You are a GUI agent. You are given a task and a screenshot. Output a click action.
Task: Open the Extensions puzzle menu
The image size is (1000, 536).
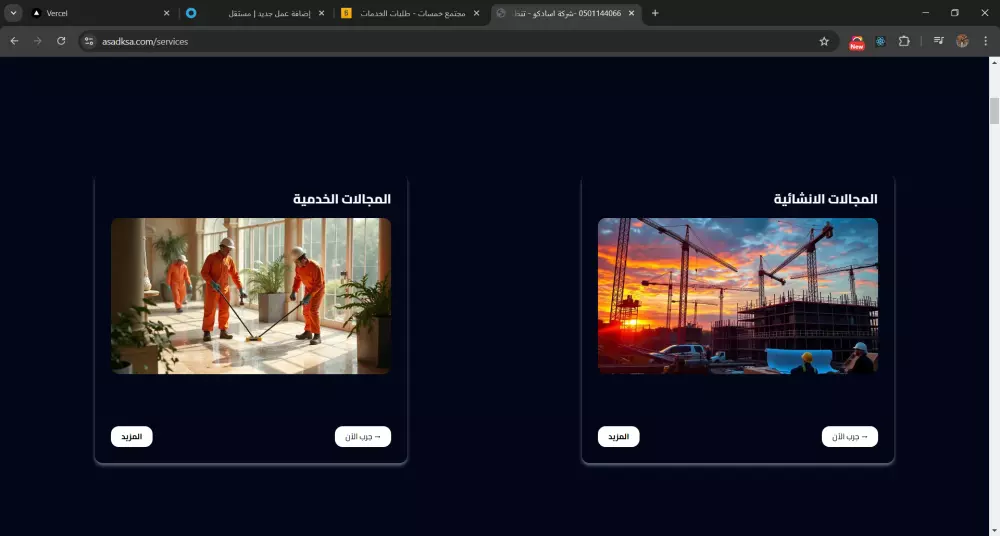tap(904, 41)
